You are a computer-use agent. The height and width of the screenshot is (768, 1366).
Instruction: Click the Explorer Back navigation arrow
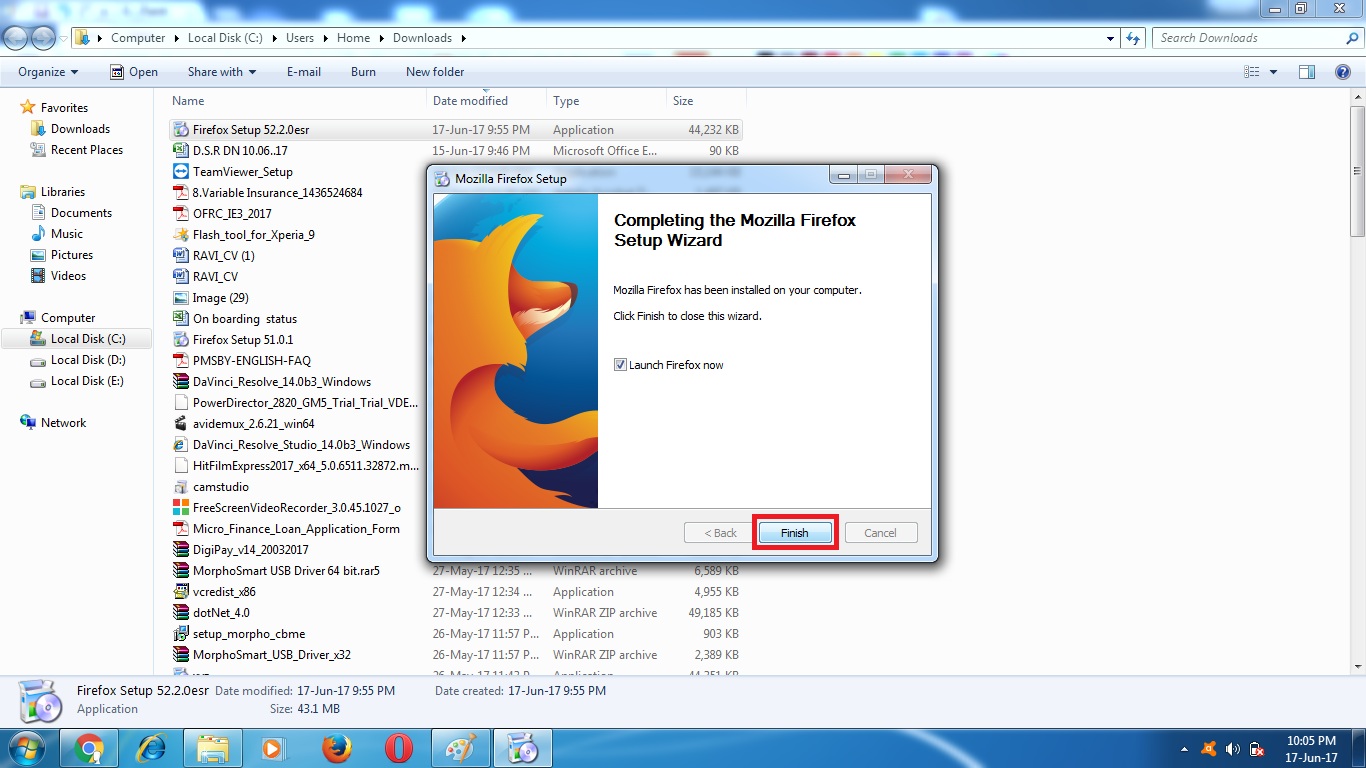[16, 38]
